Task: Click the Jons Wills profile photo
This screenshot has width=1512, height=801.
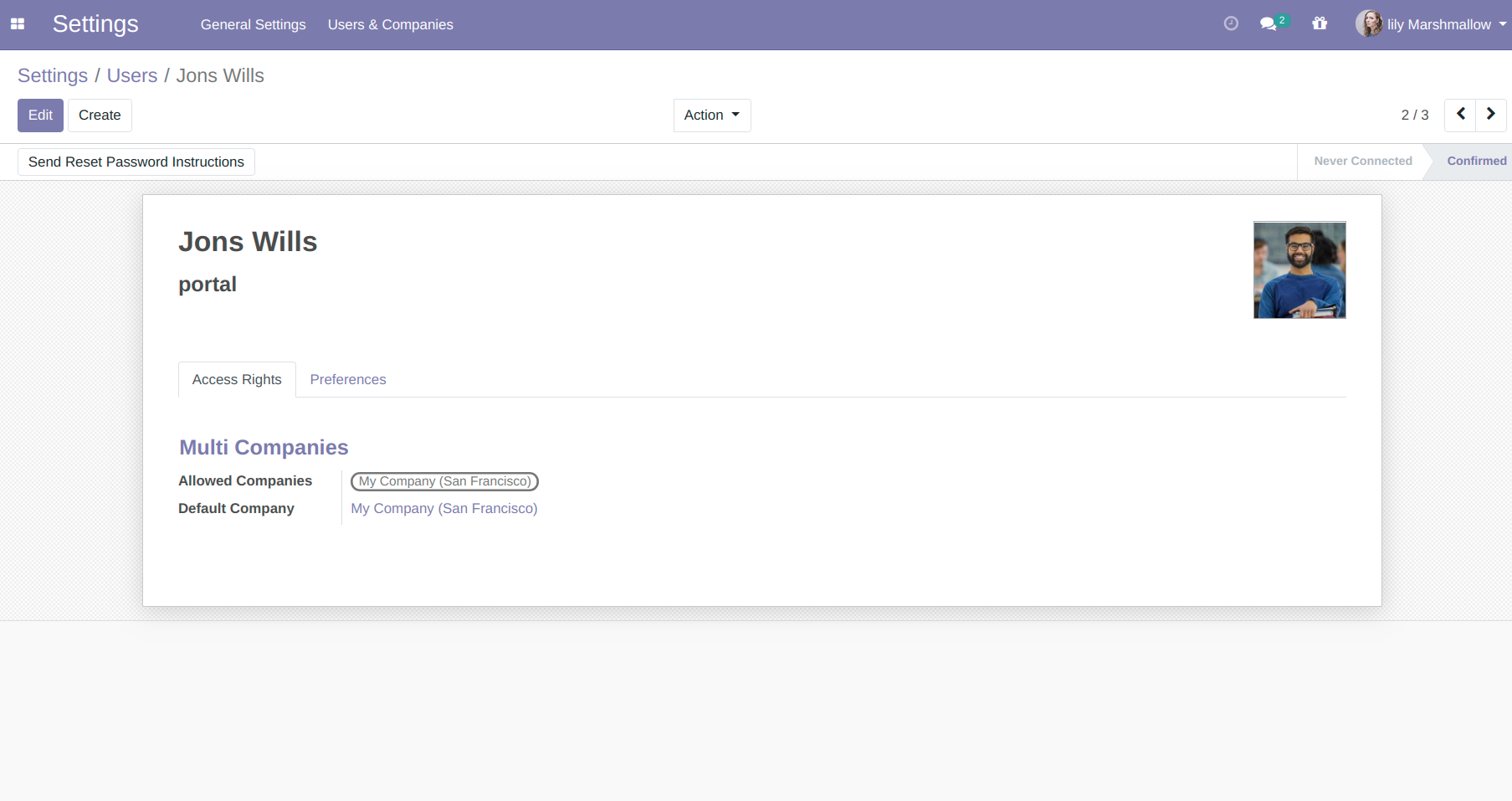Action: point(1299,270)
